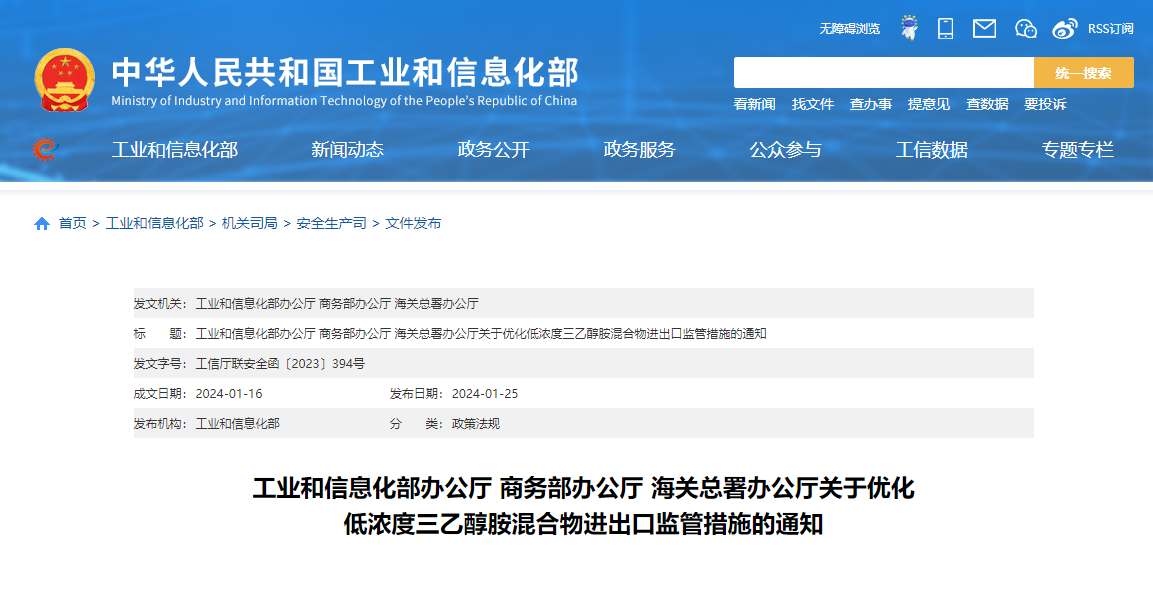Open the mobile version phone icon
The image size is (1153, 600).
(x=946, y=29)
